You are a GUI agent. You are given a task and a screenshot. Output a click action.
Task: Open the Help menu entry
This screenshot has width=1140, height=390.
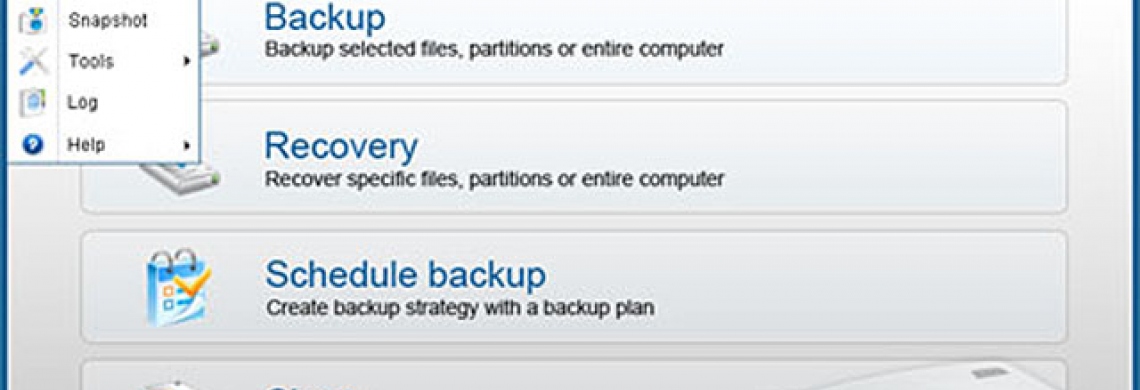87,145
